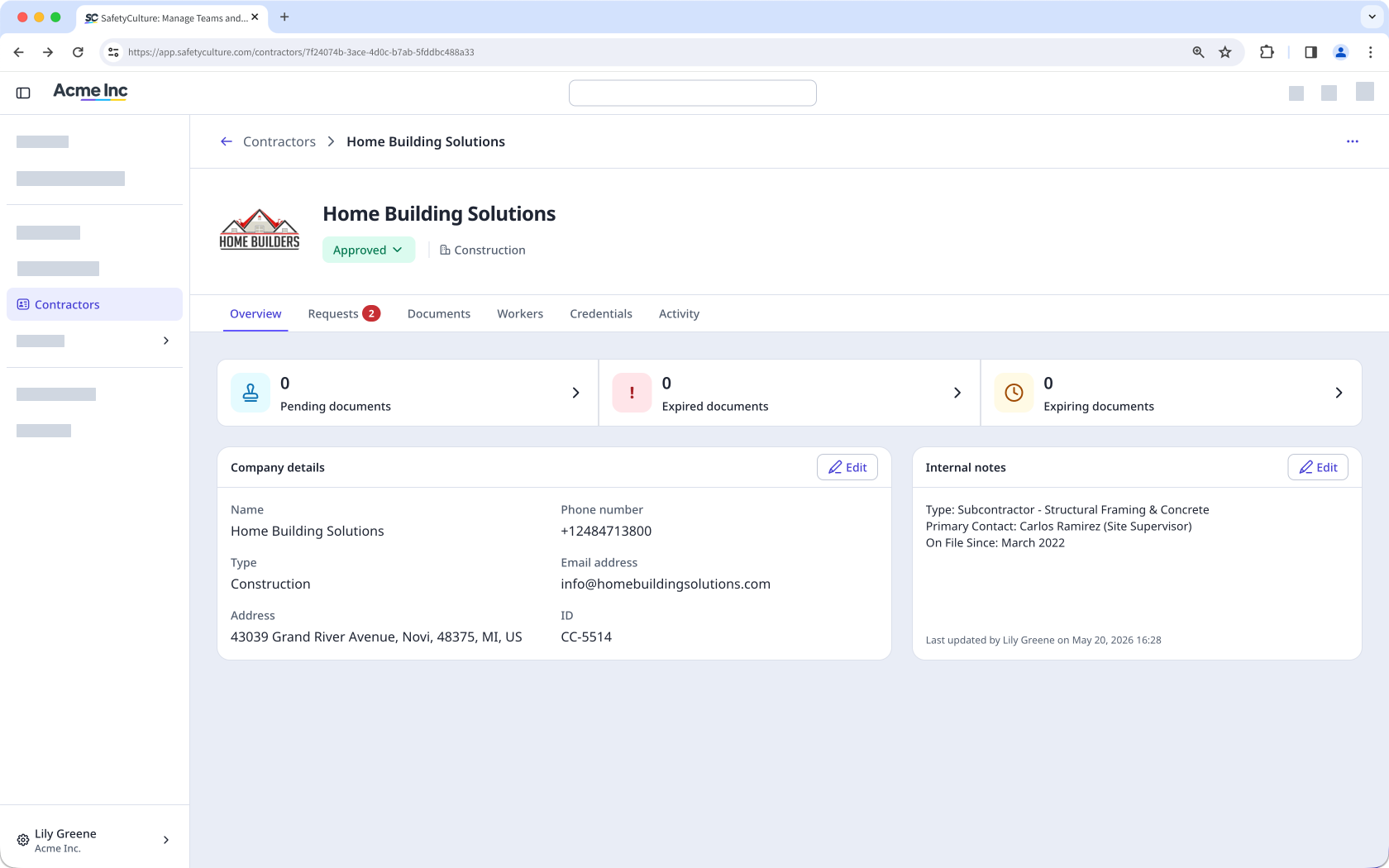1389x868 pixels.
Task: Click the email info@homebuildingsolutions.com
Action: pos(666,584)
